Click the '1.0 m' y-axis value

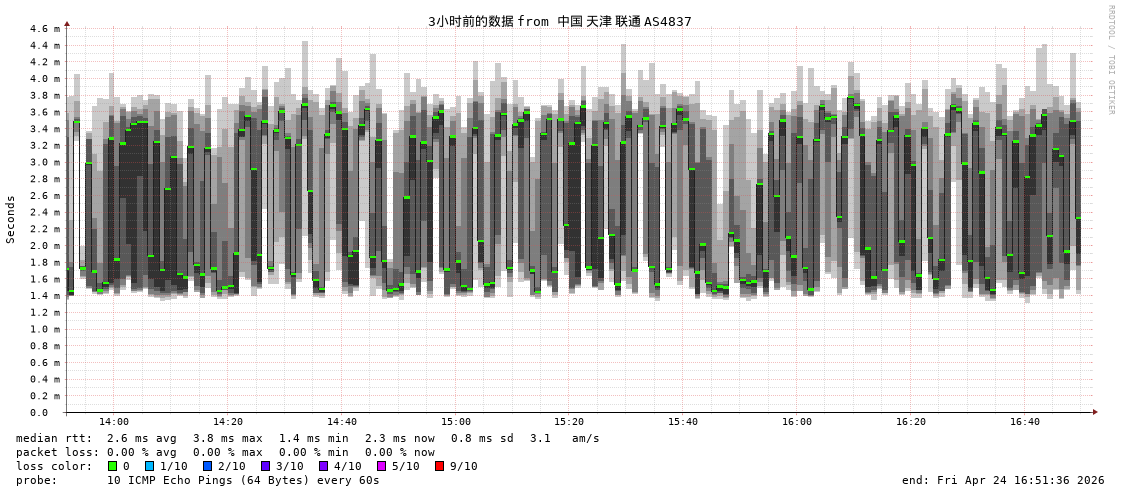[x=45, y=330]
